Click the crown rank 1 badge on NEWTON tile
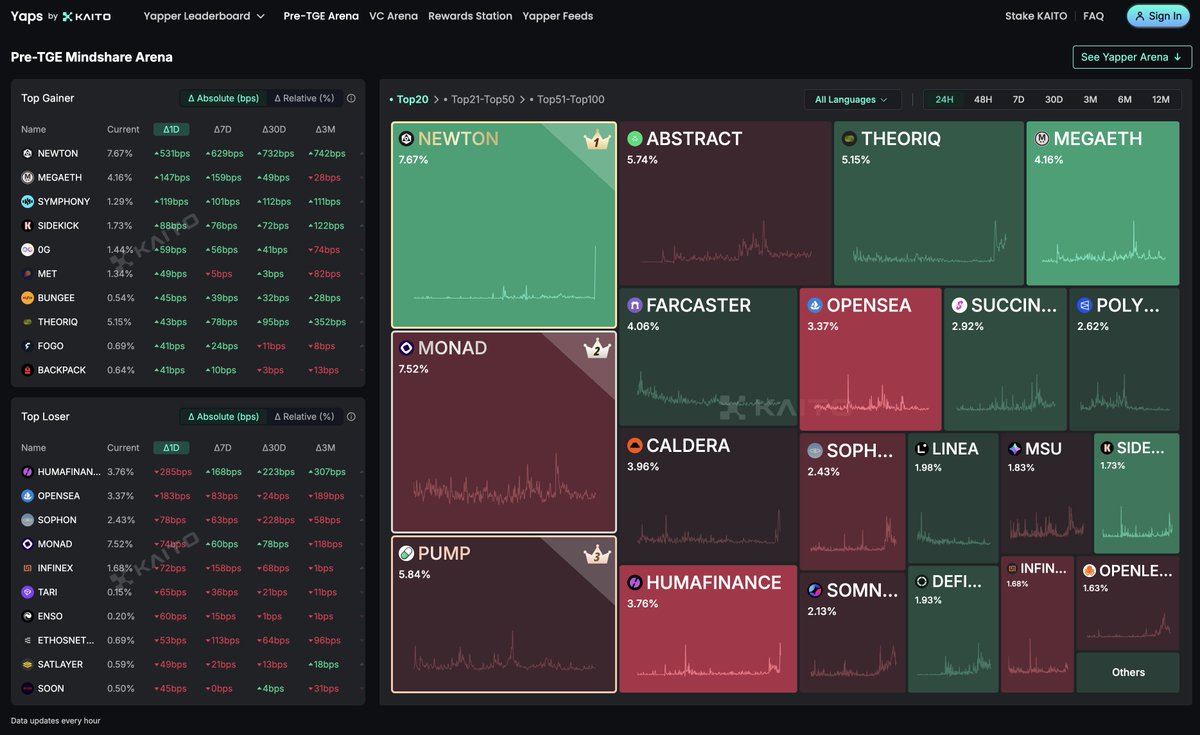 (x=597, y=141)
